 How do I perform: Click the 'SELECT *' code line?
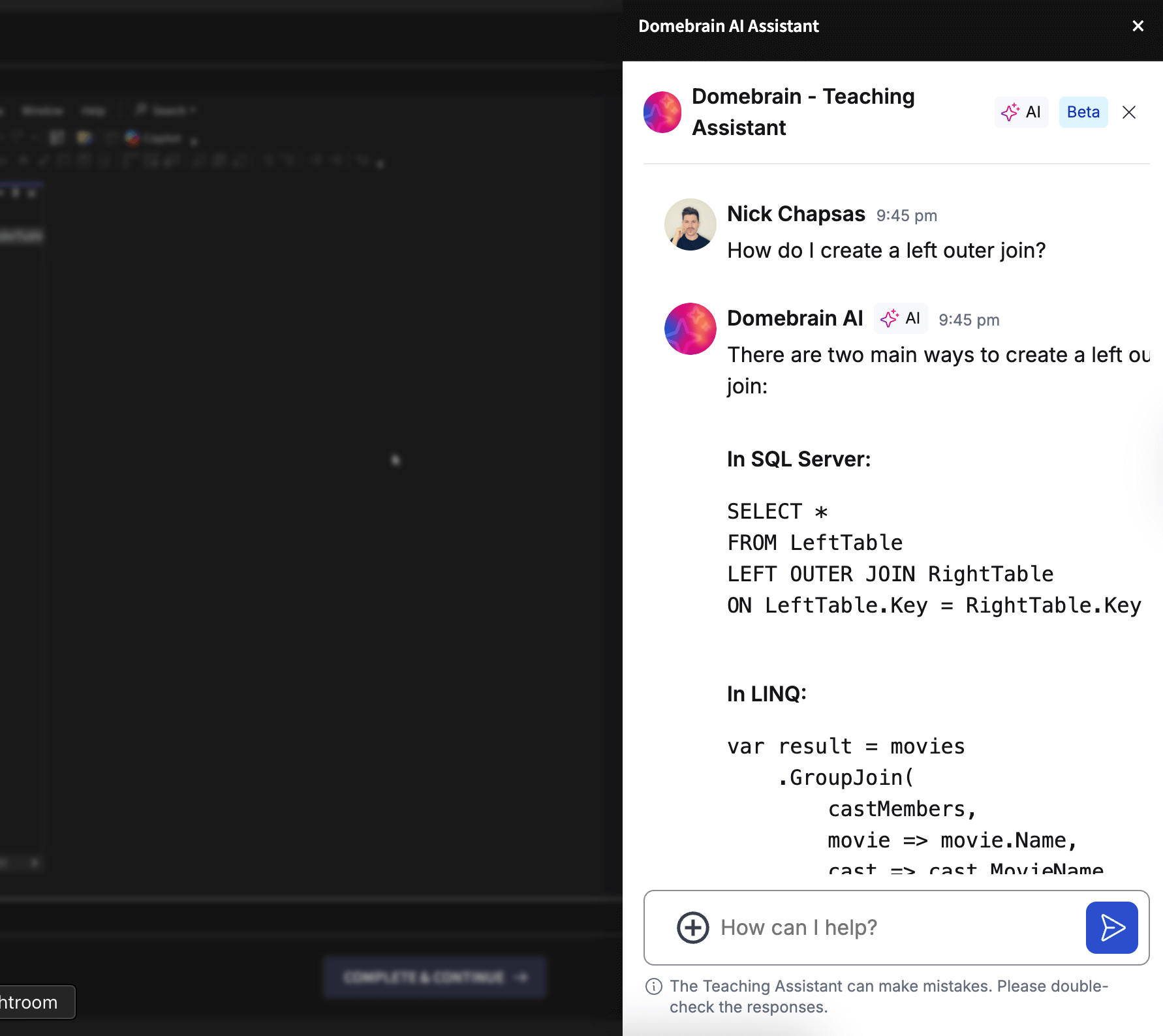coord(777,511)
